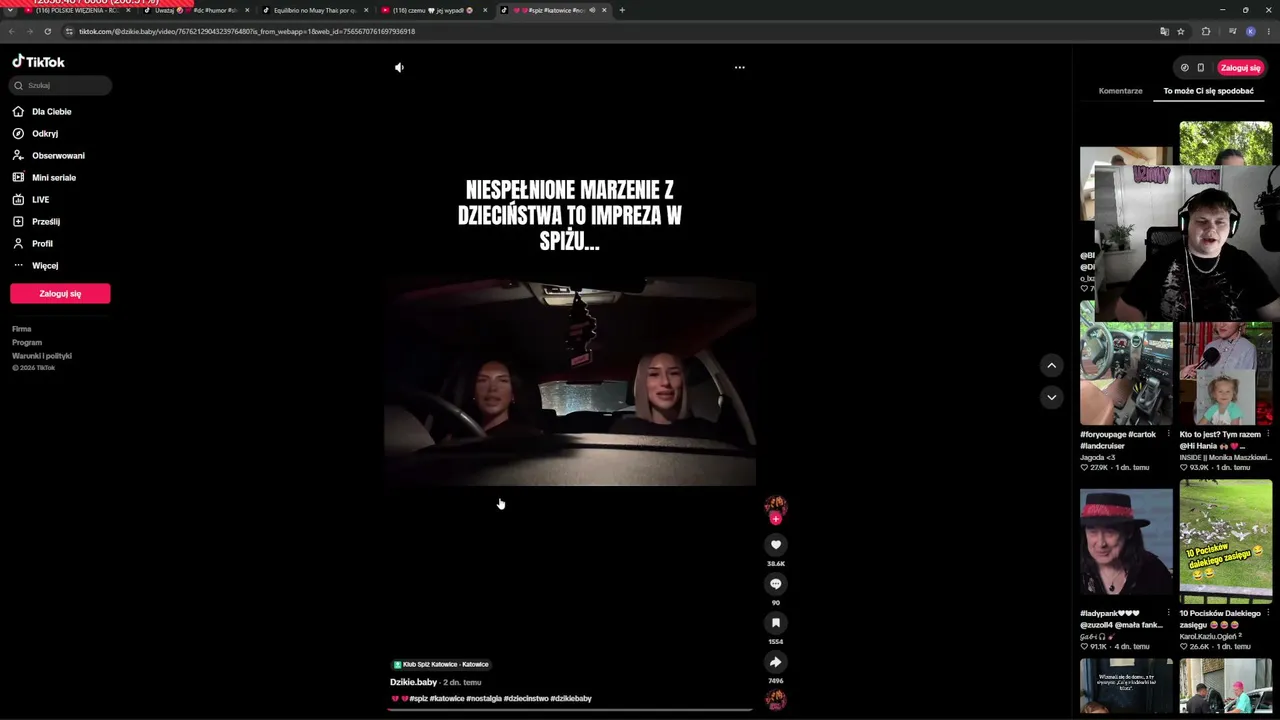Screen dimensions: 1280x720
Task: Follow Dzikie.baby with the plus badge
Action: point(776,519)
